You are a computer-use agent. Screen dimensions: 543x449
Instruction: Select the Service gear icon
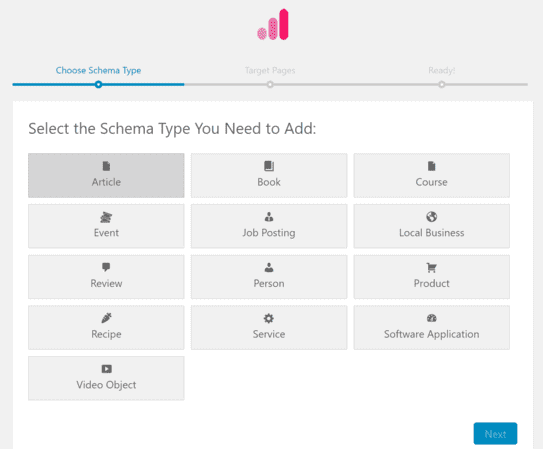269,318
